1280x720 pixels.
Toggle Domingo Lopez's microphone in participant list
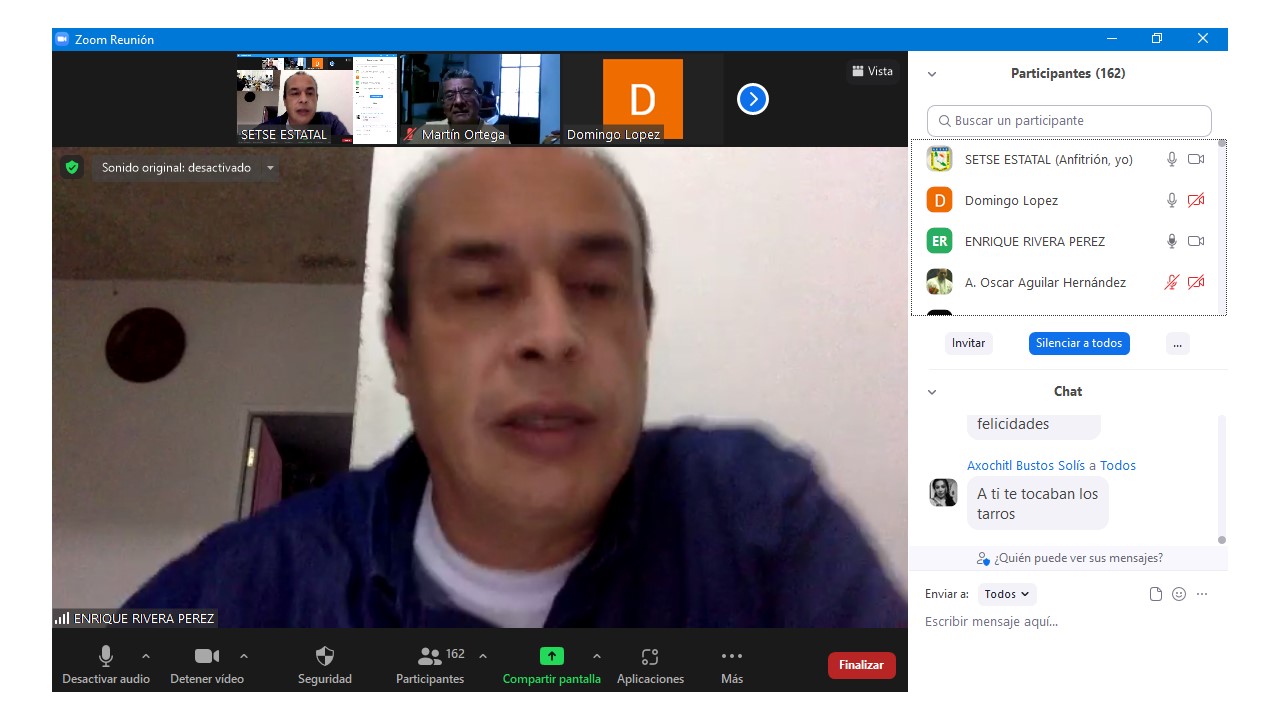point(1172,200)
